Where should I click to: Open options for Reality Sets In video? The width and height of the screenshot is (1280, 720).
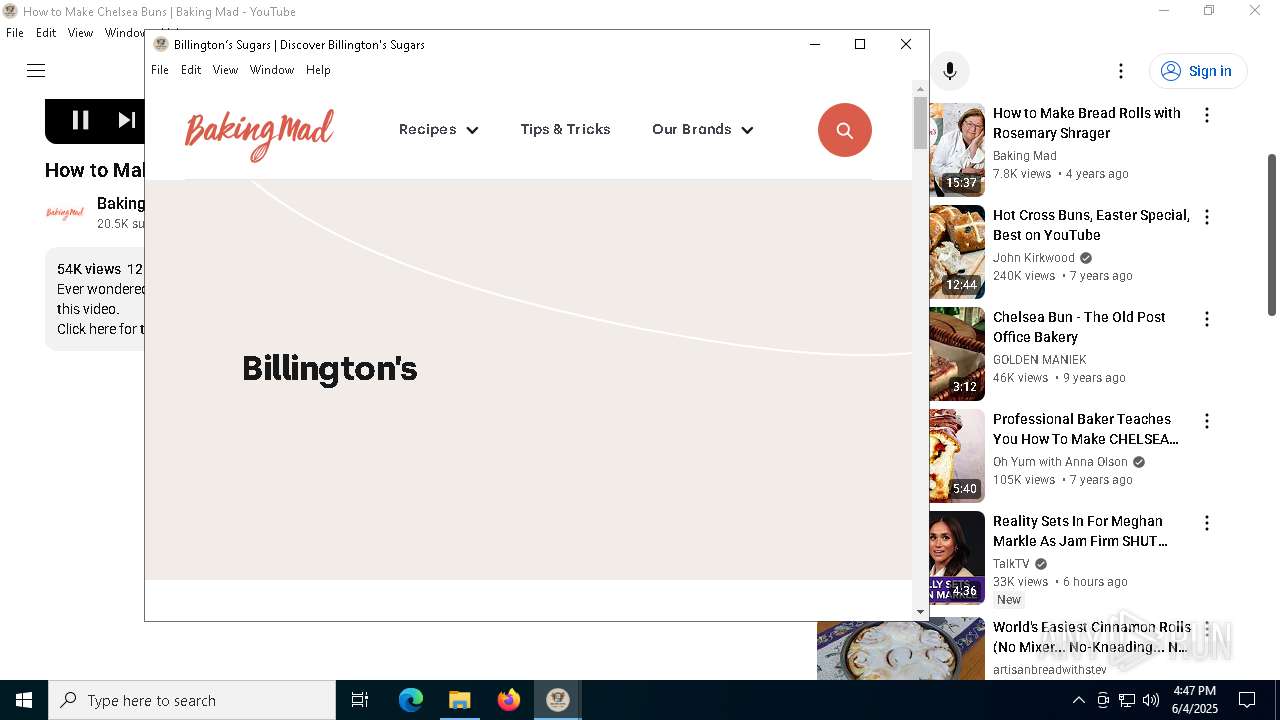[x=1207, y=523]
